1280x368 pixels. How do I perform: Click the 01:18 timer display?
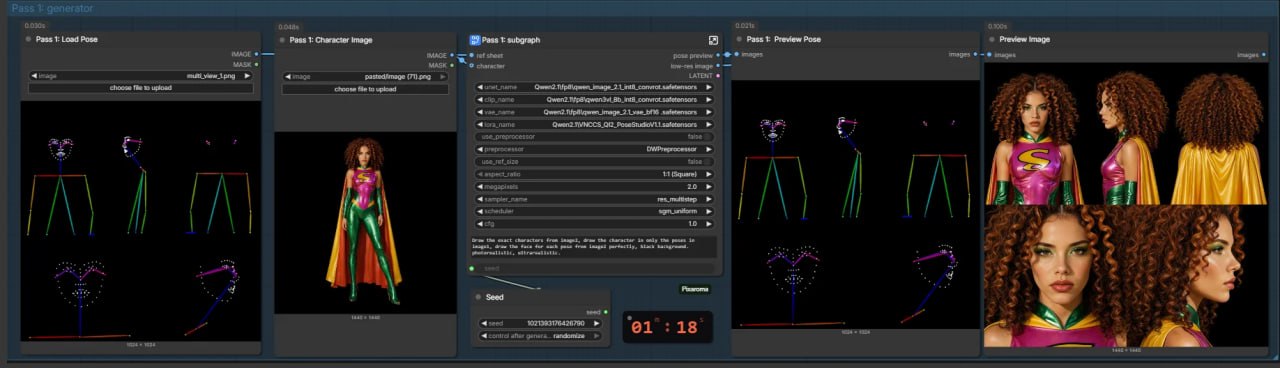668,326
